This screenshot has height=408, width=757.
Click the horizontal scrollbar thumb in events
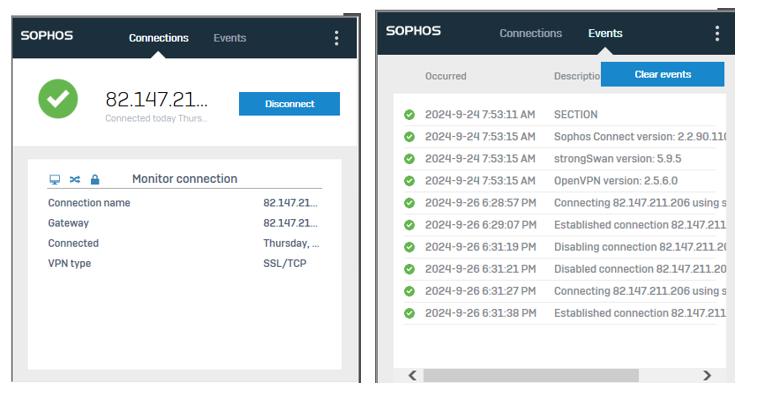[530, 375]
